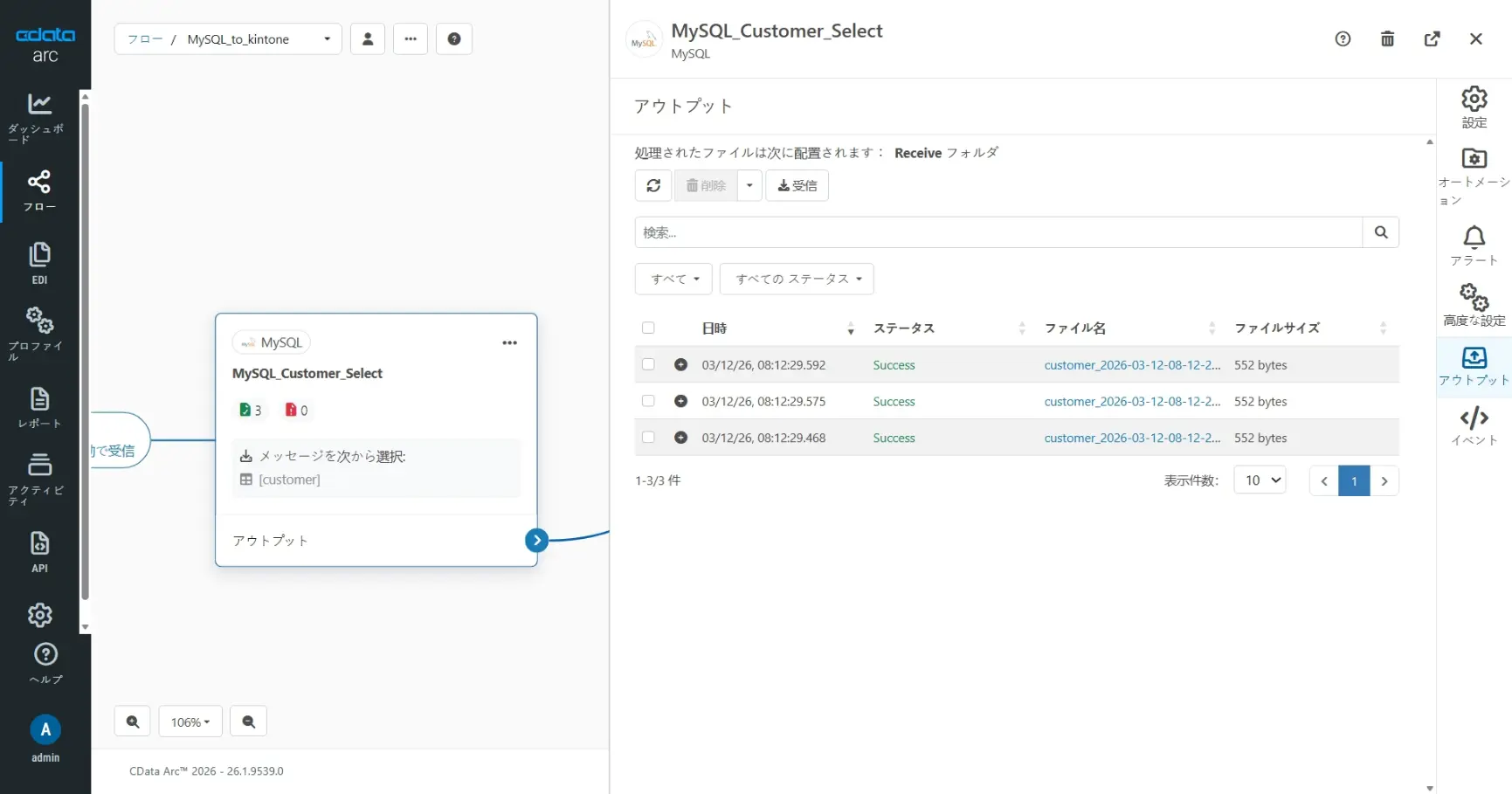Click the 受信 receive button
The height and width of the screenshot is (794, 1512).
point(797,185)
